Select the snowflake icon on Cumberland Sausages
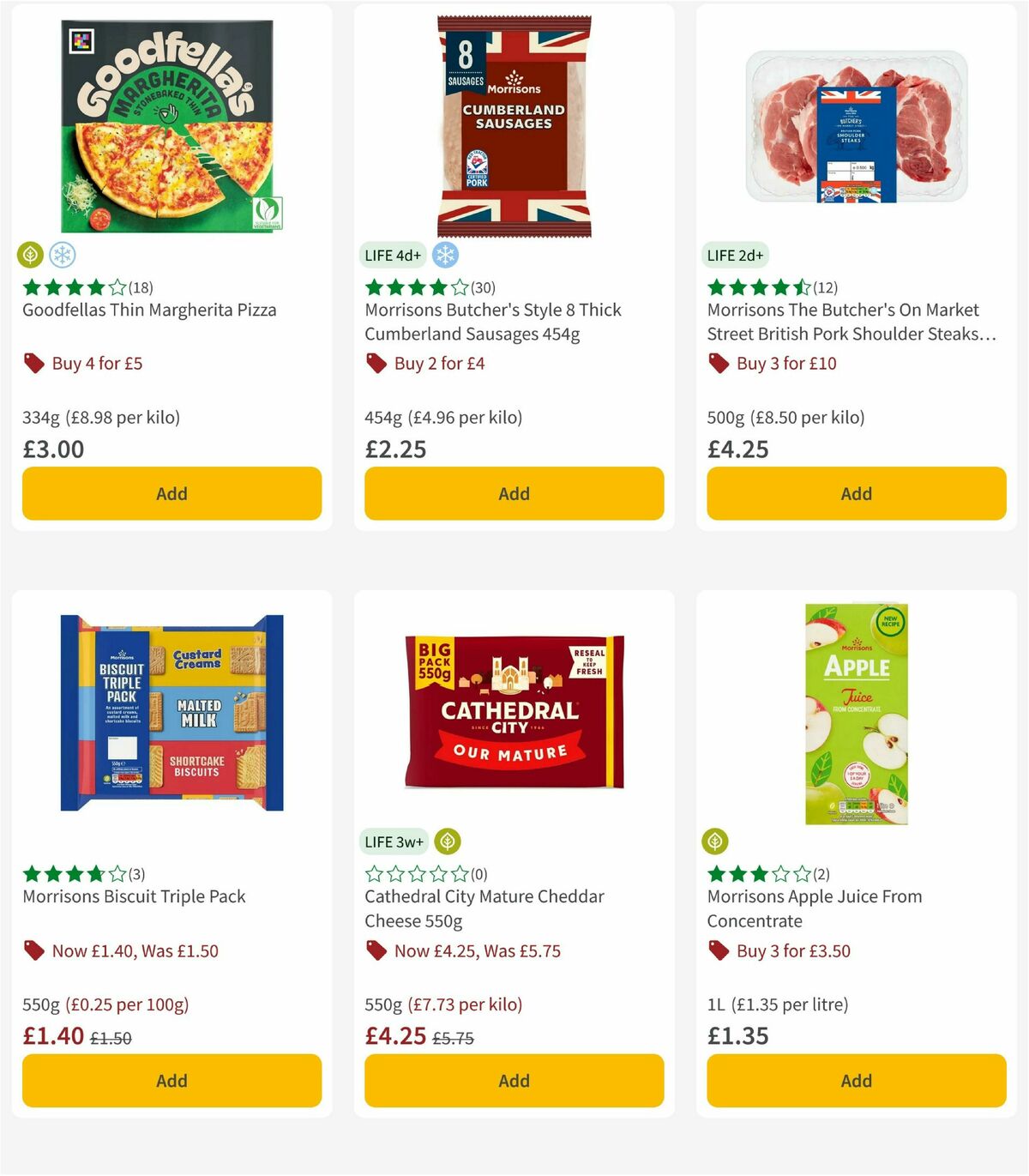 (x=444, y=255)
